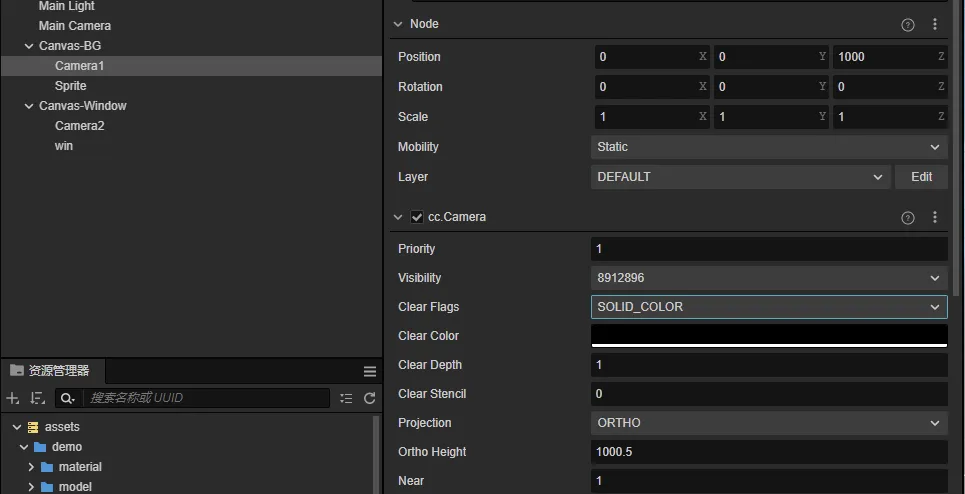The height and width of the screenshot is (494, 965).
Task: Edit the Rotation Y field
Action: [771, 87]
